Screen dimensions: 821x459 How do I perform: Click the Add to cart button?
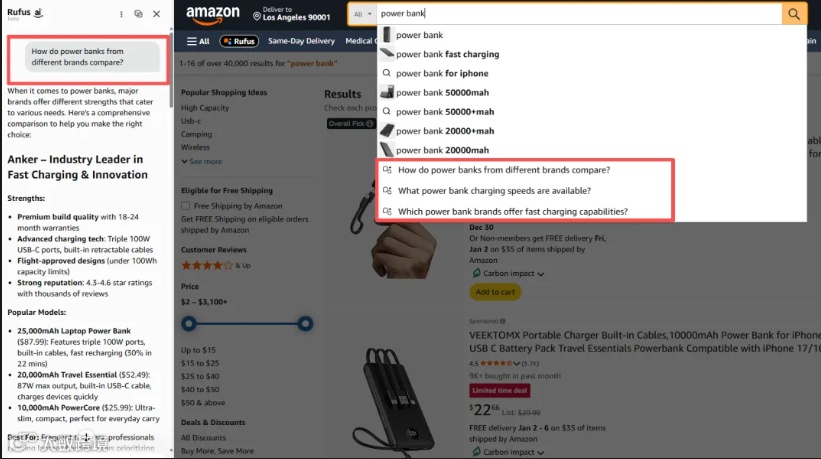(x=495, y=292)
